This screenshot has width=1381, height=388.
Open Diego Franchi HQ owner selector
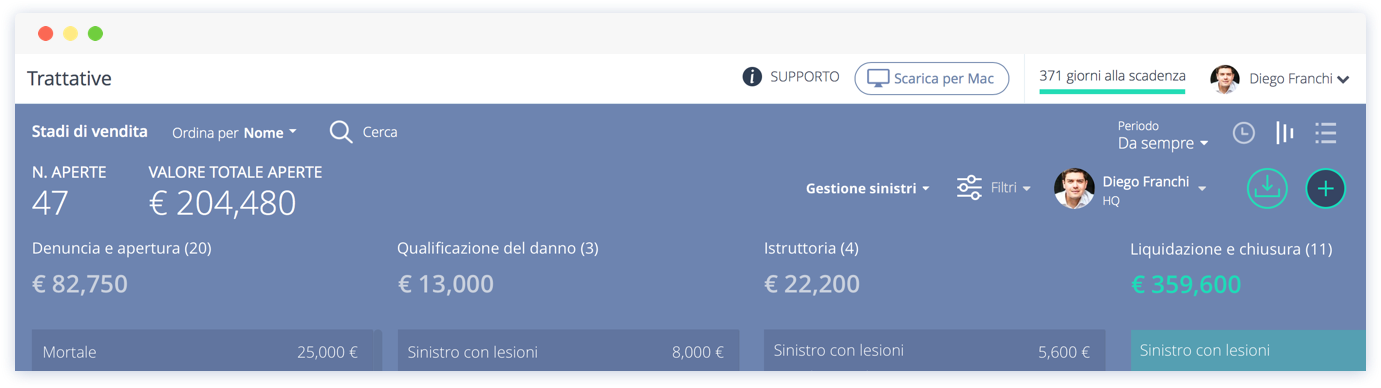(1130, 188)
